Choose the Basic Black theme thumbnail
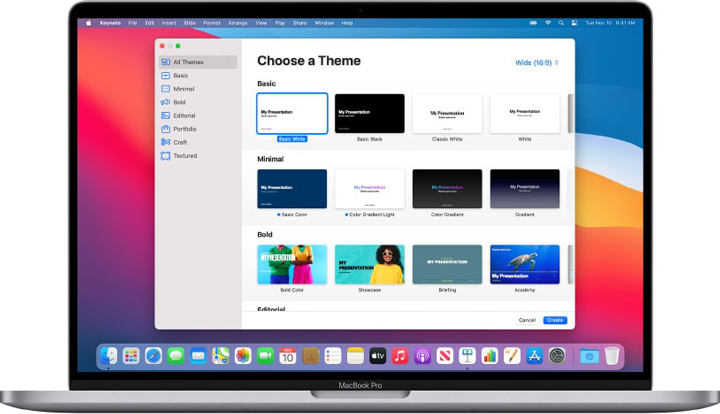The width and height of the screenshot is (720, 414). (x=370, y=113)
